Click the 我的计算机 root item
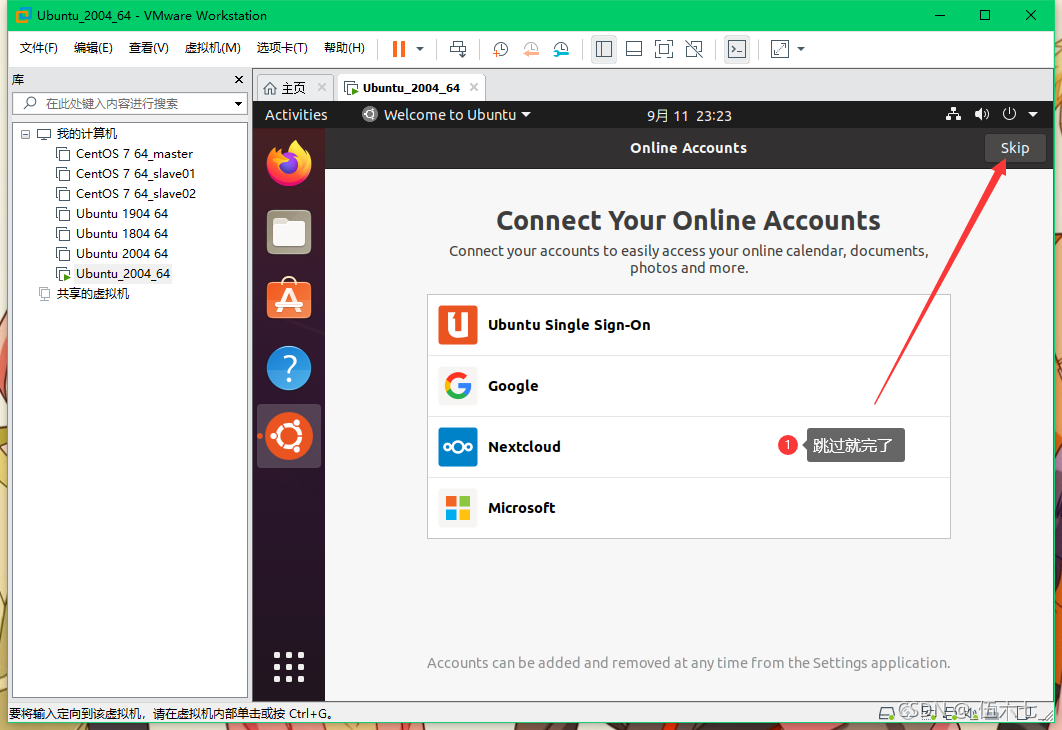This screenshot has height=730, width=1062. click(86, 134)
